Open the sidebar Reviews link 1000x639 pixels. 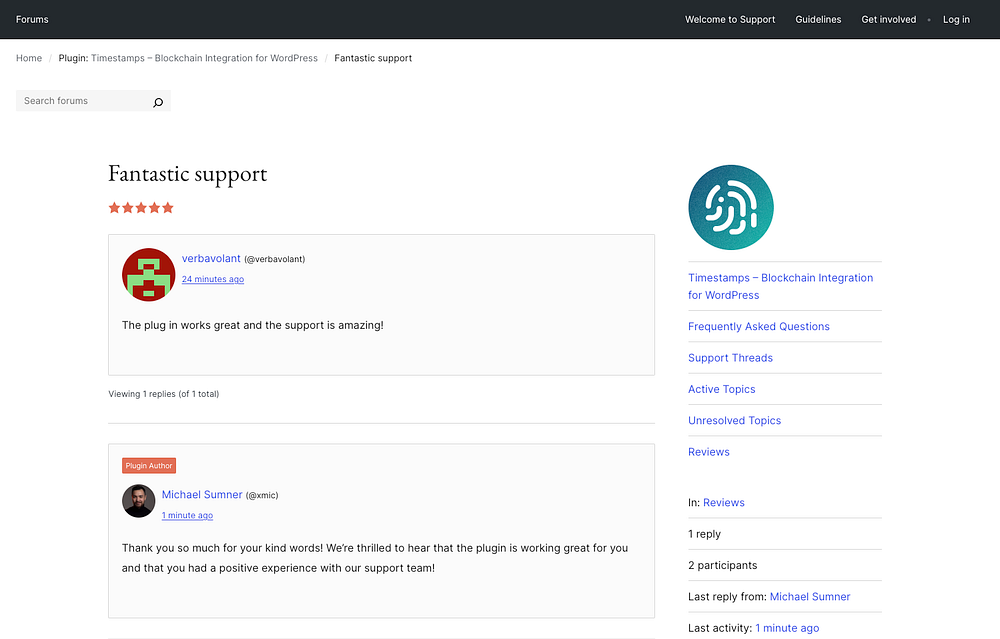pos(709,452)
